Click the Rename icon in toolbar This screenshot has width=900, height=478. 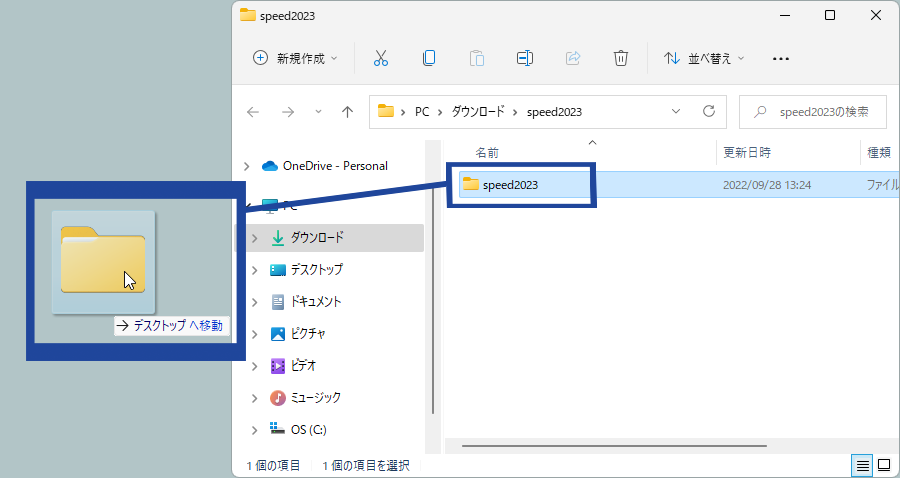click(x=524, y=58)
